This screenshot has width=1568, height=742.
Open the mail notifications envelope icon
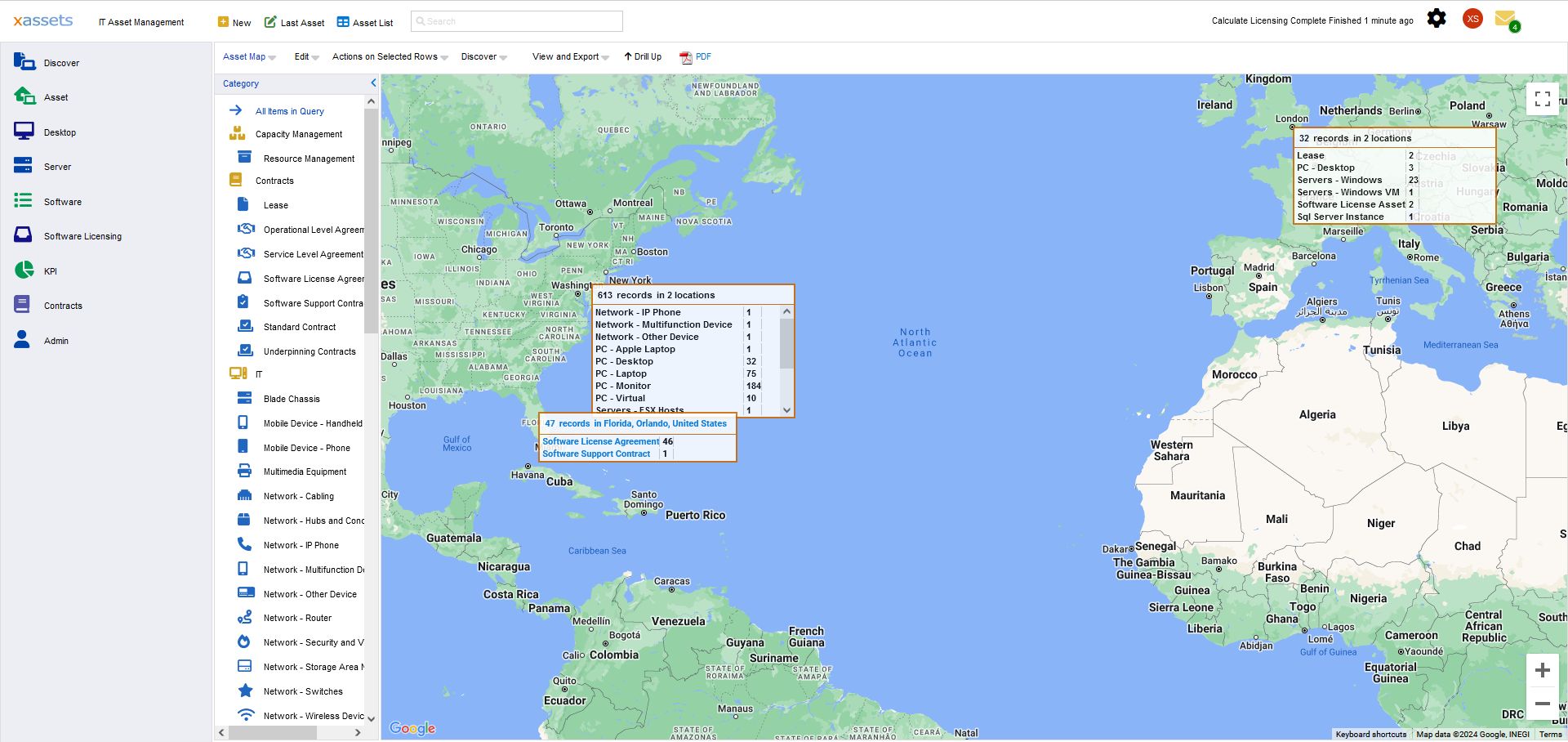click(x=1505, y=19)
